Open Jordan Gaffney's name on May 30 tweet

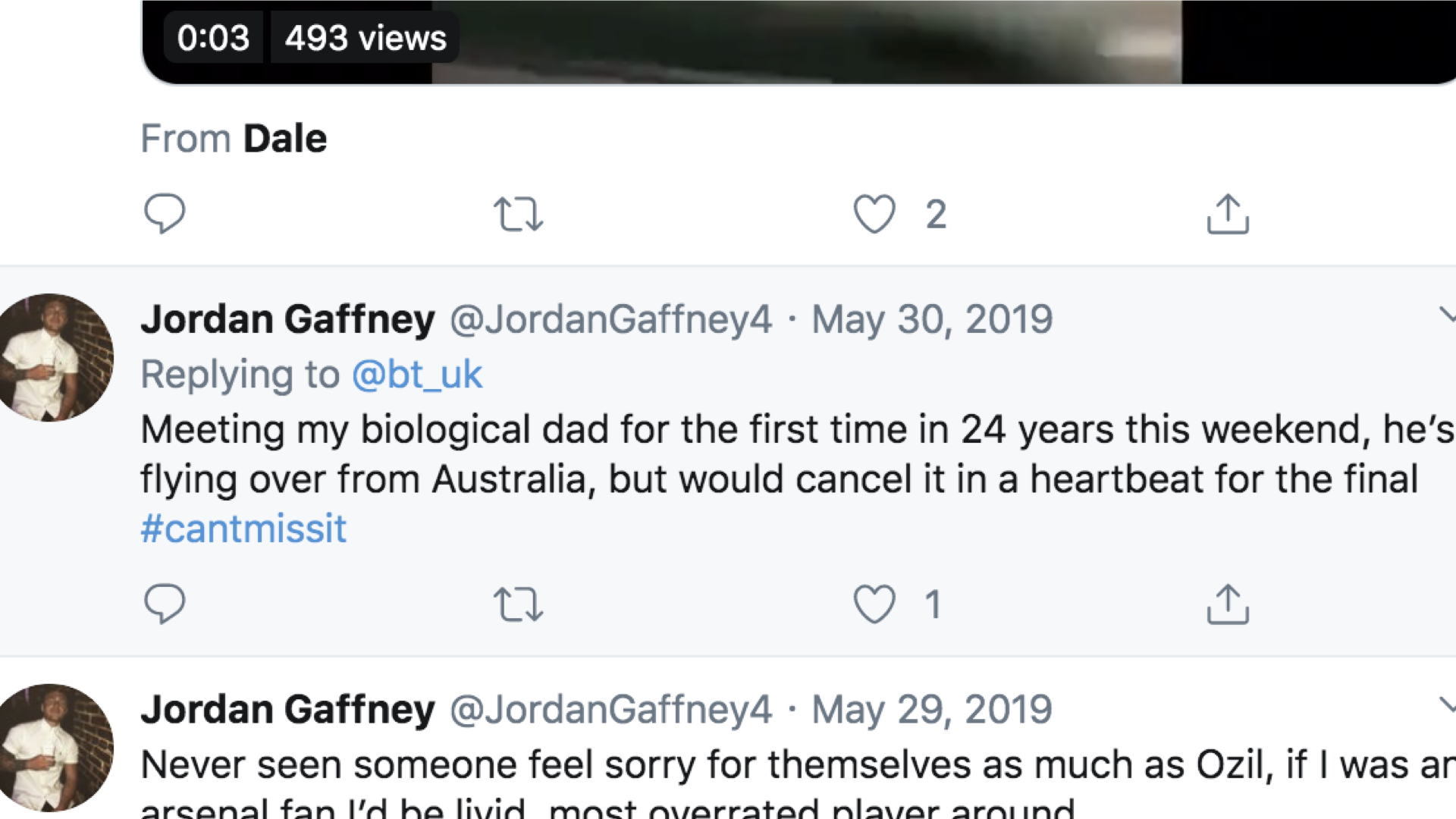(288, 319)
